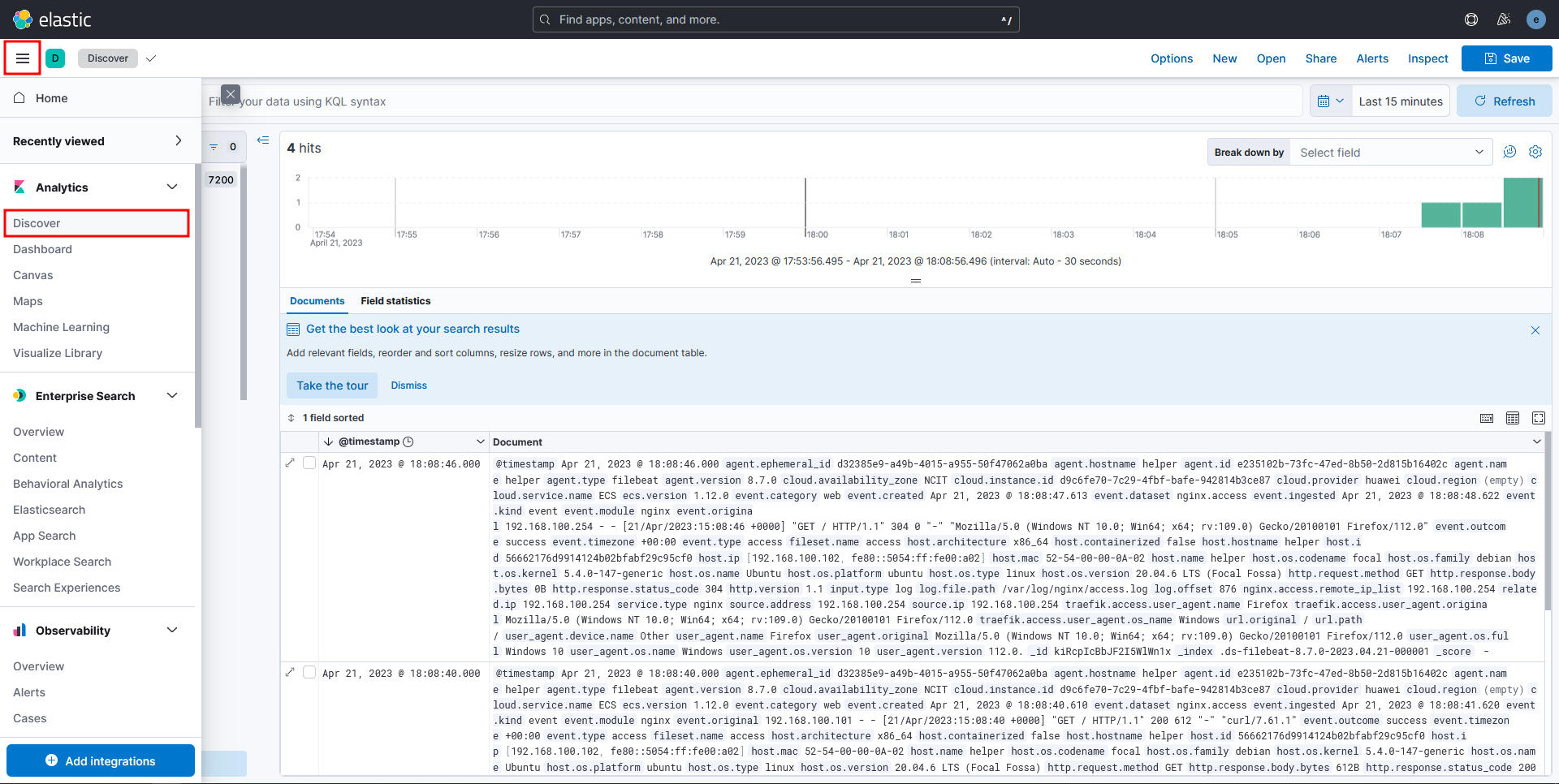The height and width of the screenshot is (784, 1559).
Task: Enter full screen mode for document table
Action: (x=1539, y=418)
